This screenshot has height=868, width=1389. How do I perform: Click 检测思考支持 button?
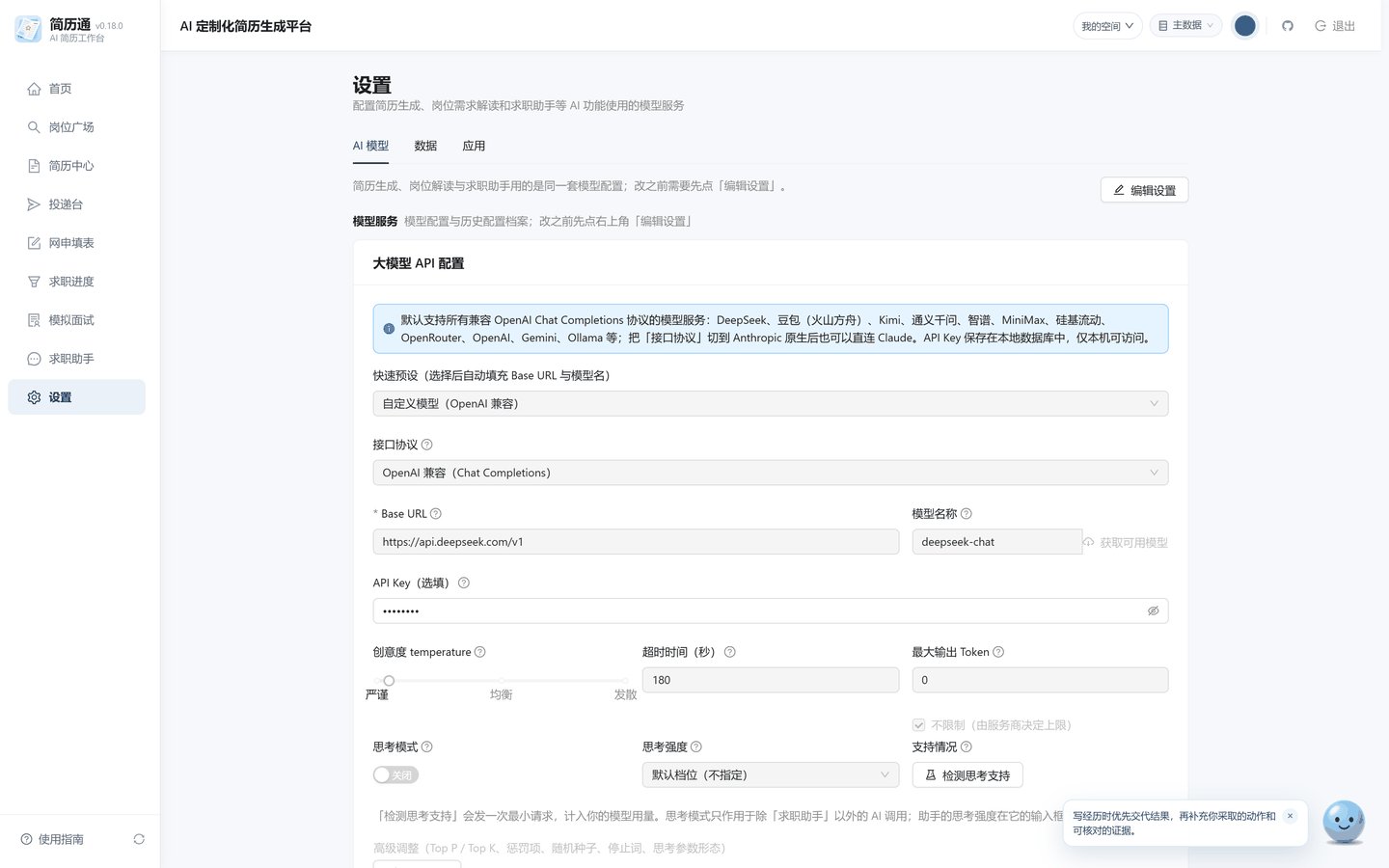967,774
